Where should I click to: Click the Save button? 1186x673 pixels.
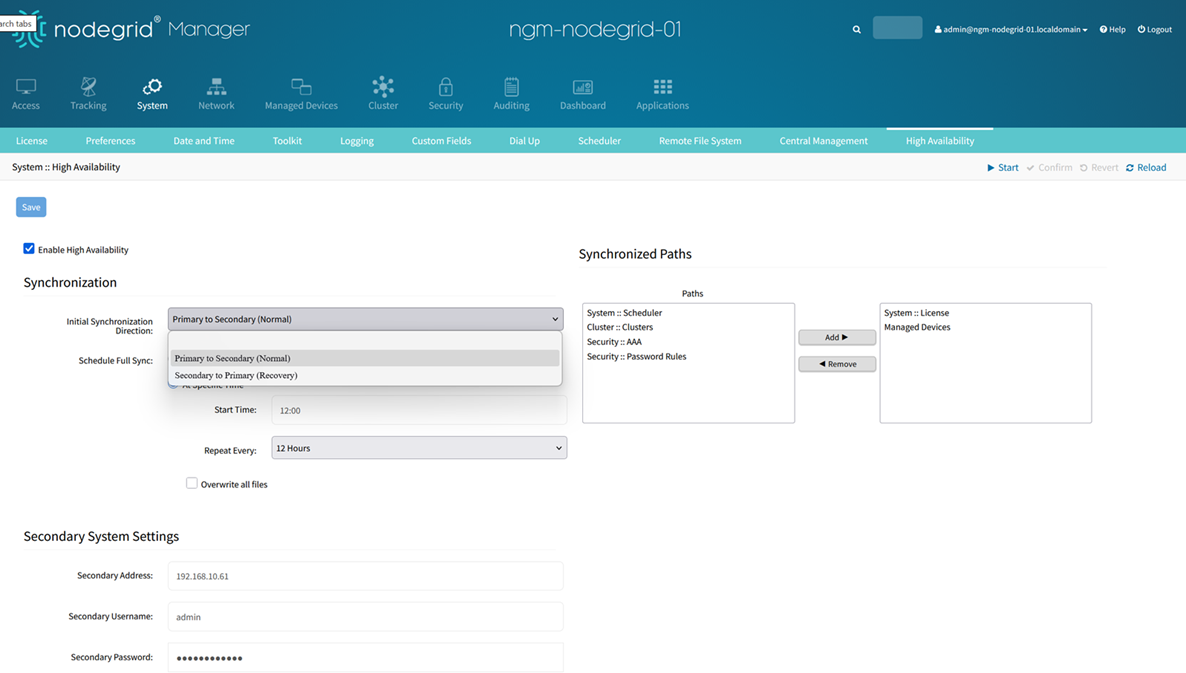(x=31, y=207)
